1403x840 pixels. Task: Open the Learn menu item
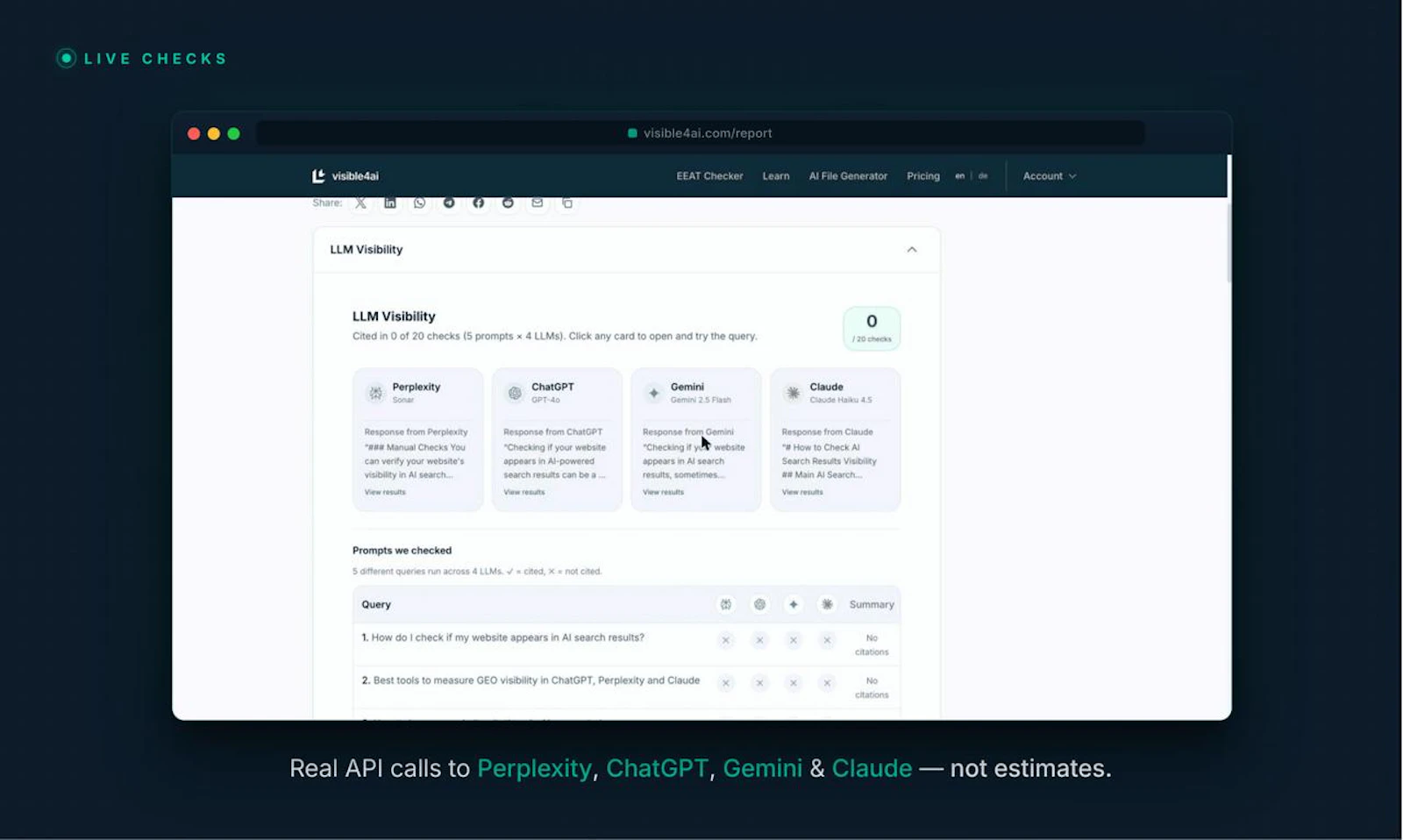pos(776,176)
